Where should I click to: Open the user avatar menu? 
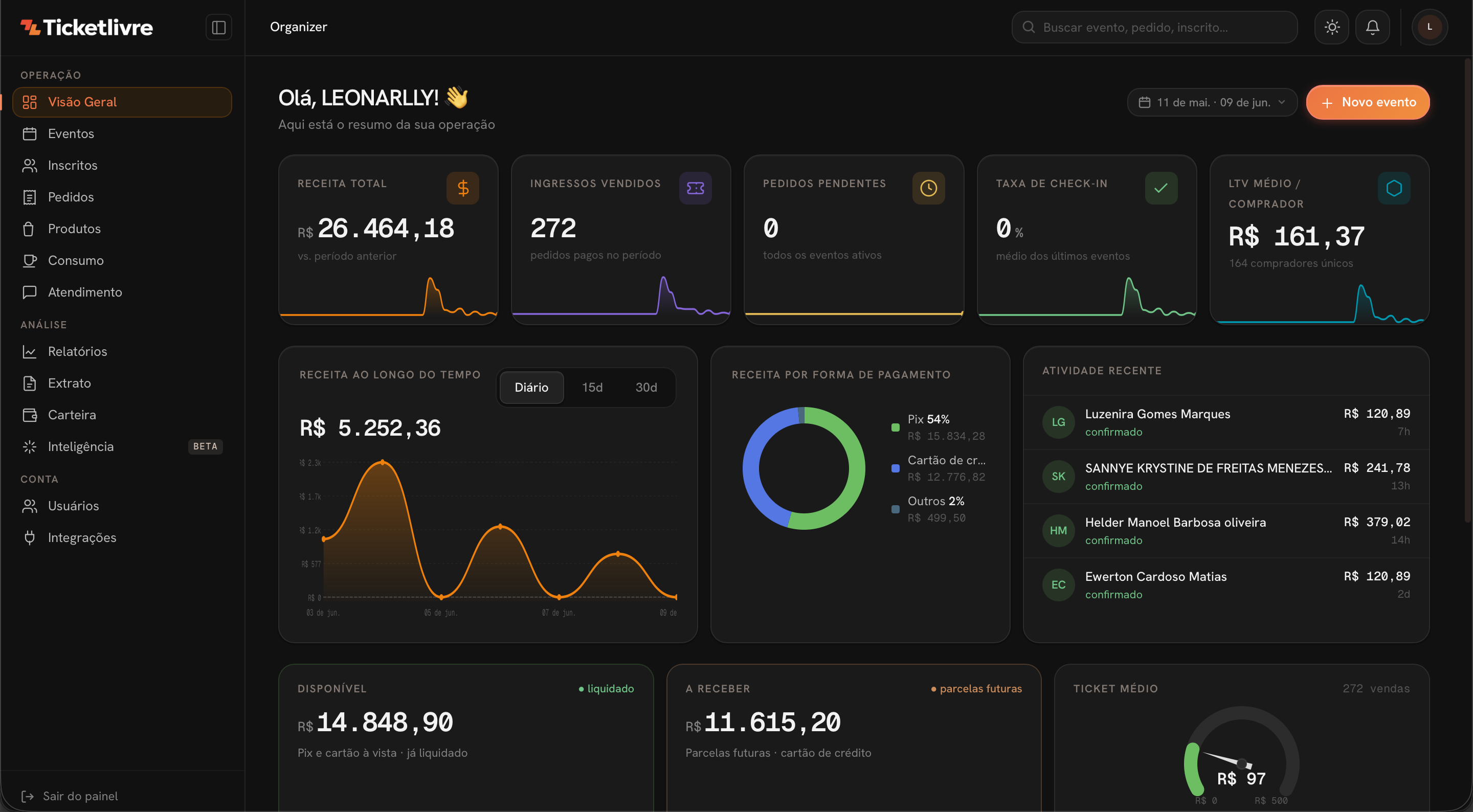click(1430, 27)
